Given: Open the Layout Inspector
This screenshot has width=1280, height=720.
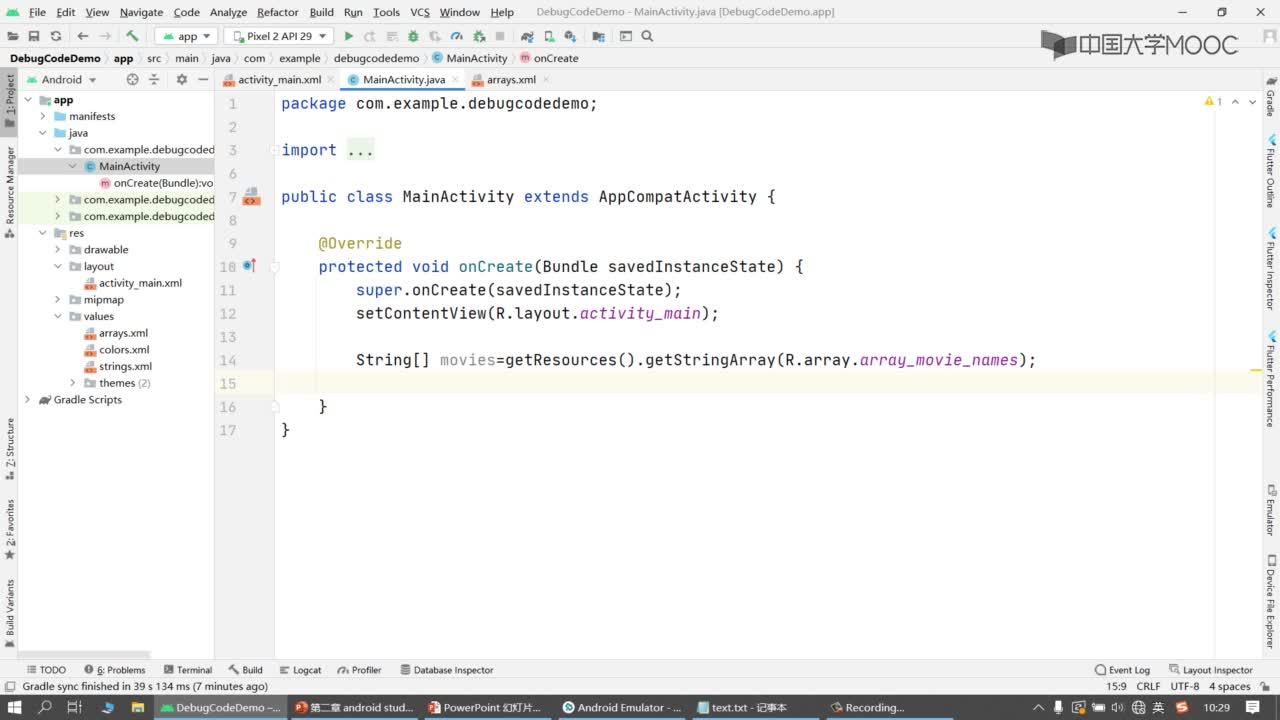Looking at the screenshot, I should click(x=1210, y=670).
